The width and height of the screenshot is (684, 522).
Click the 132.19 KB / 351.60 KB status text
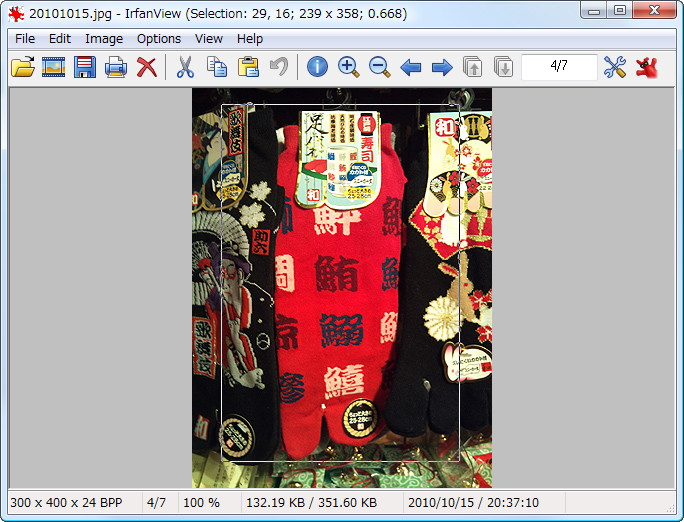click(x=311, y=502)
